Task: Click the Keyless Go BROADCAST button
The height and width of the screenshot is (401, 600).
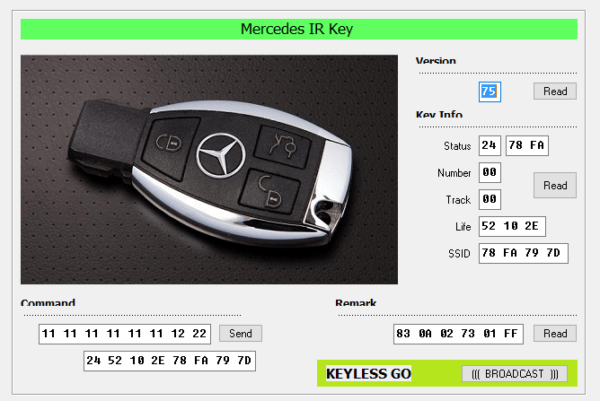Action: (x=515, y=374)
